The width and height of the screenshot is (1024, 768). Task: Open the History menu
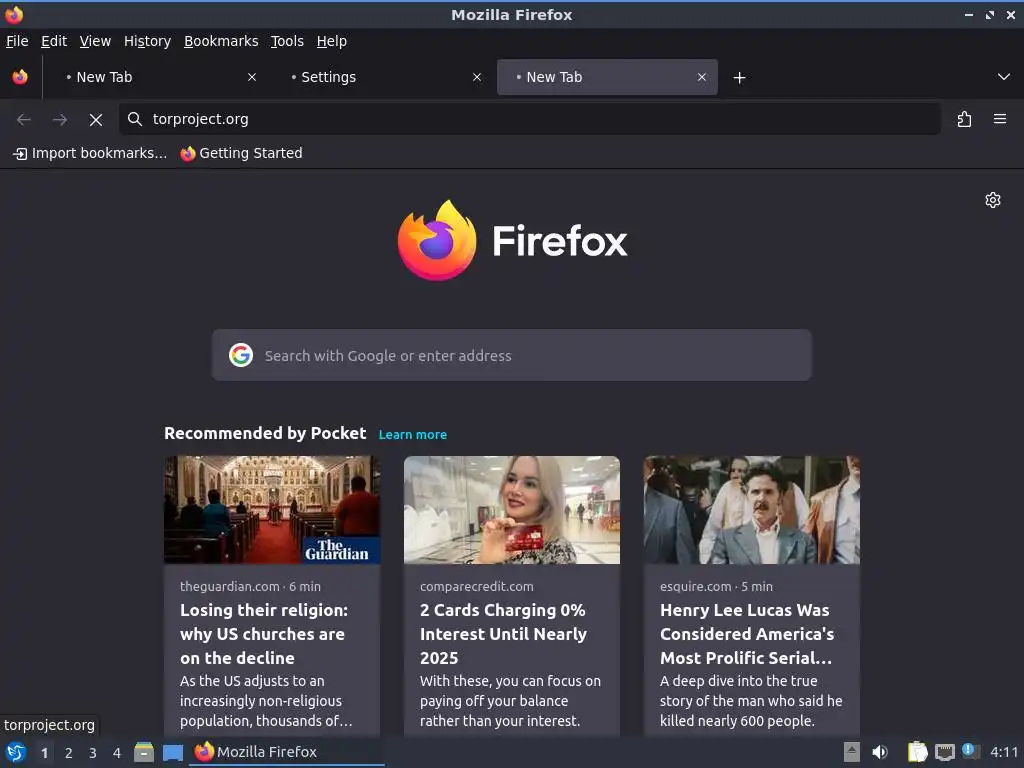(x=148, y=41)
